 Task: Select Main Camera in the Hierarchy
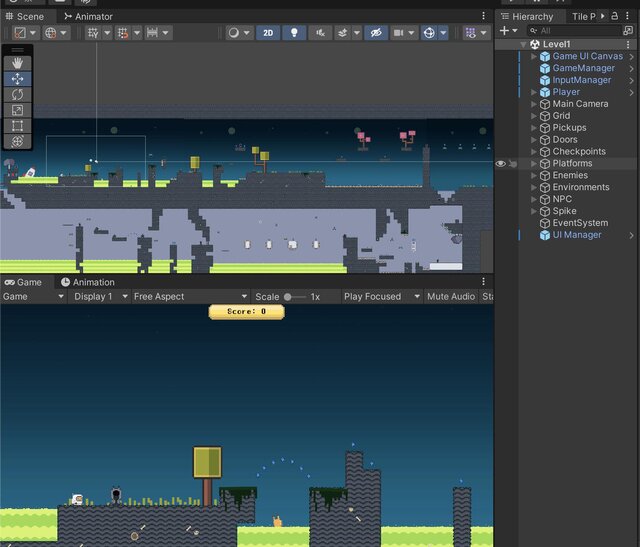(580, 104)
